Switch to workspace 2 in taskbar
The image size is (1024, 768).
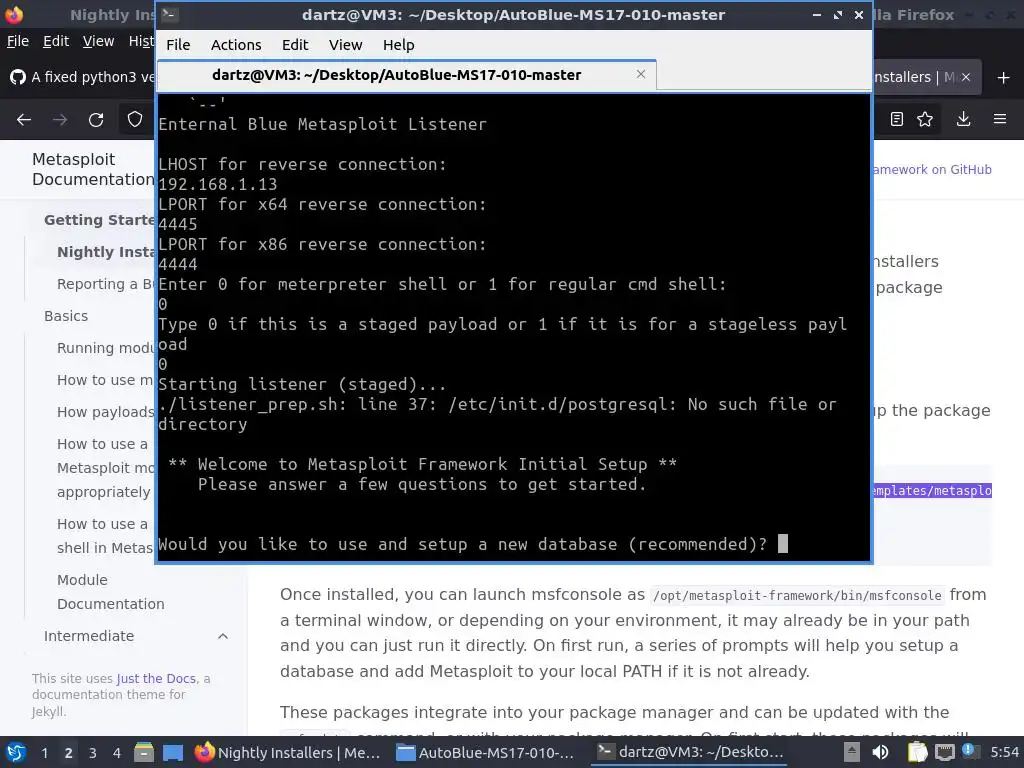click(x=69, y=753)
